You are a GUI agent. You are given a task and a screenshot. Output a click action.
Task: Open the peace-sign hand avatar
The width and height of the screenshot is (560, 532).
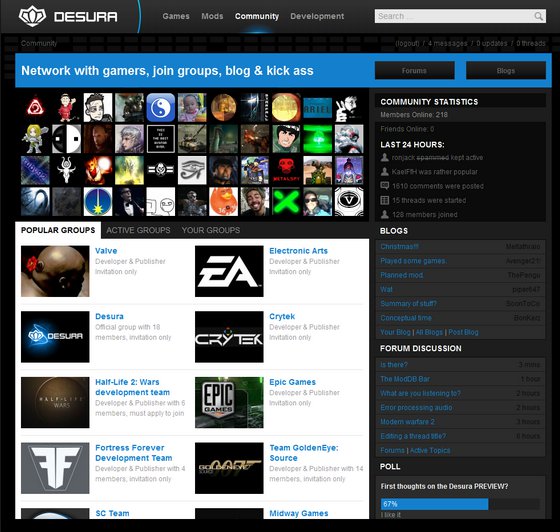(x=349, y=107)
